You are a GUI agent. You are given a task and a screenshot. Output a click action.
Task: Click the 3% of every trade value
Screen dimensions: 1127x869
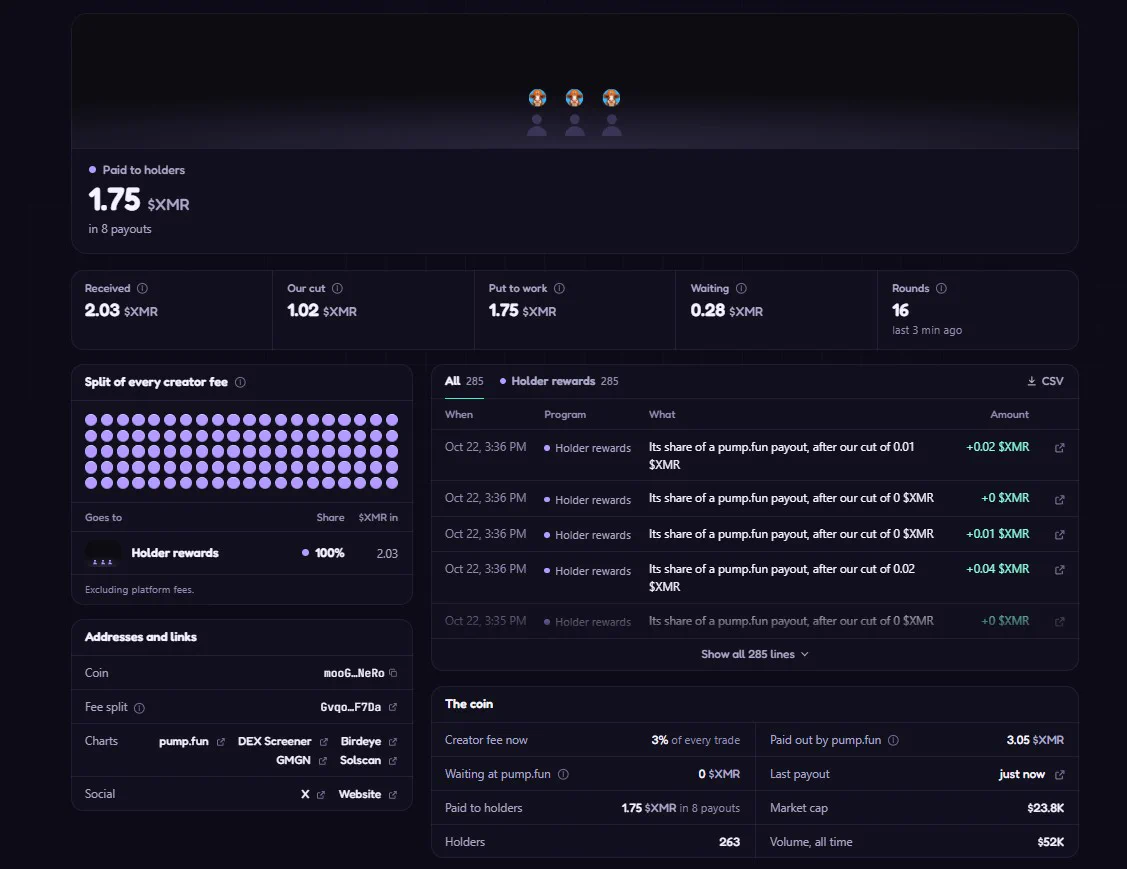pos(695,740)
